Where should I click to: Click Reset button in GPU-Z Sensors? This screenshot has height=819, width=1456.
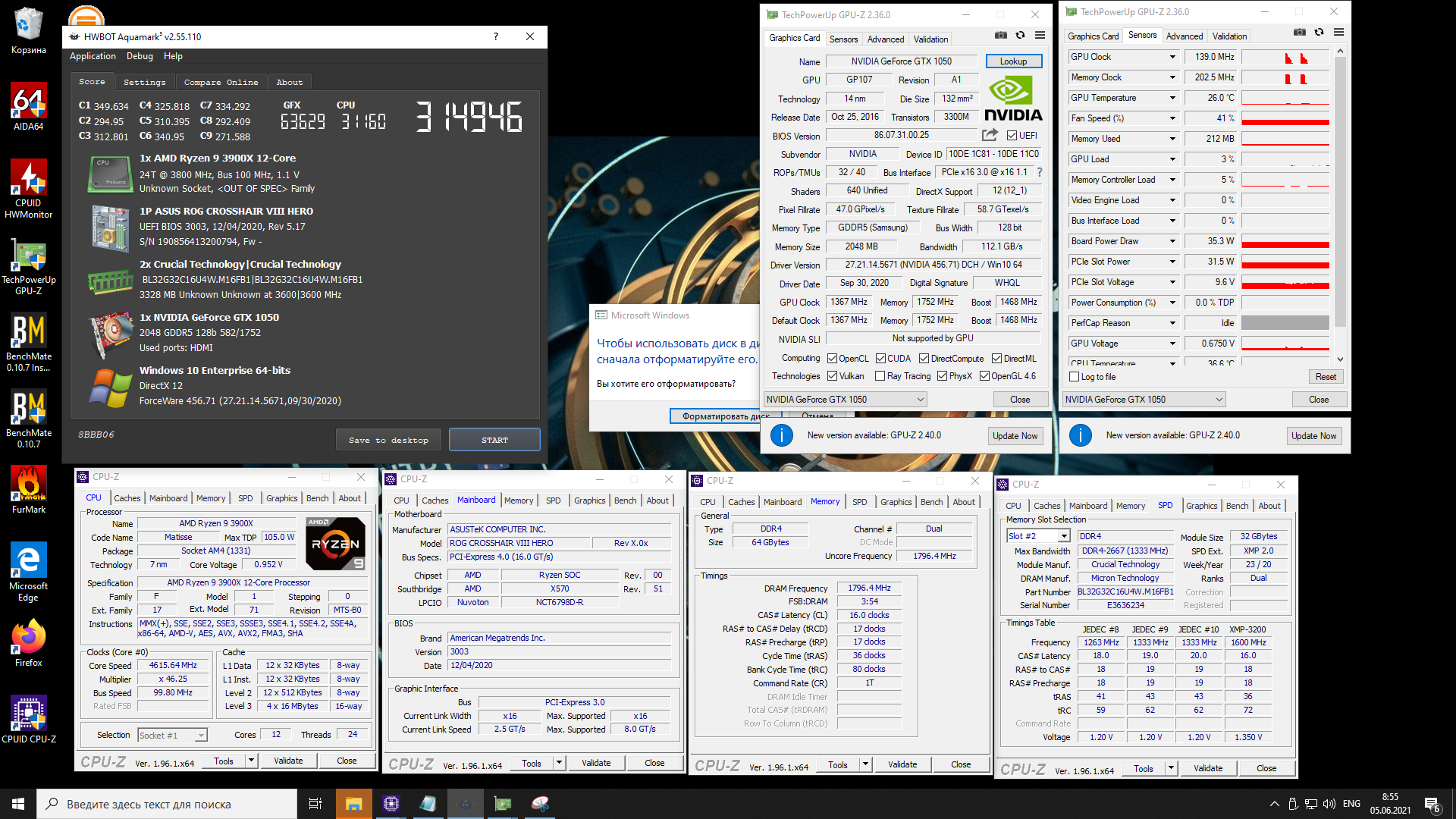1326,377
